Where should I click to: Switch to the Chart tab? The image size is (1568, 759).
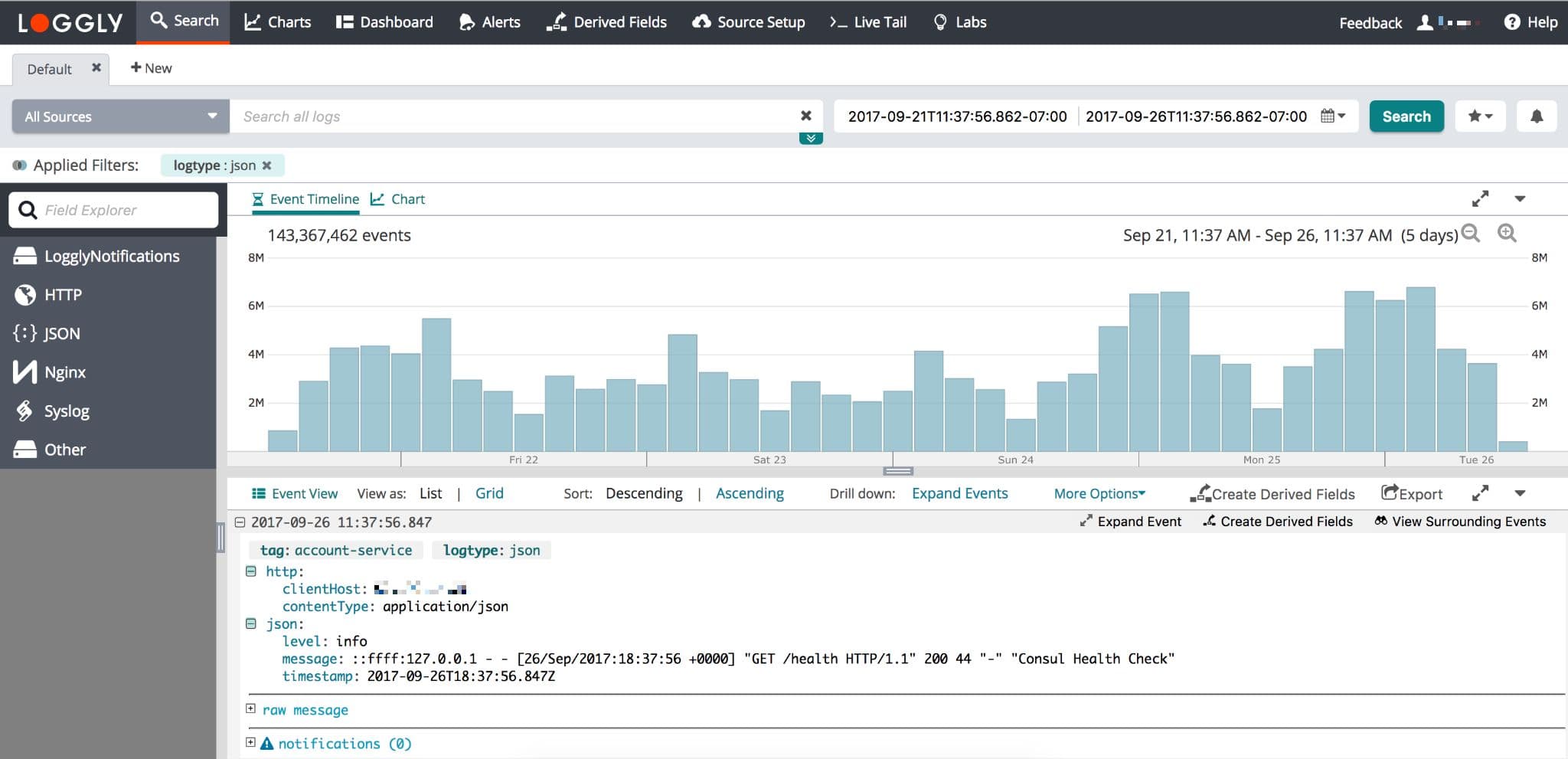click(397, 199)
